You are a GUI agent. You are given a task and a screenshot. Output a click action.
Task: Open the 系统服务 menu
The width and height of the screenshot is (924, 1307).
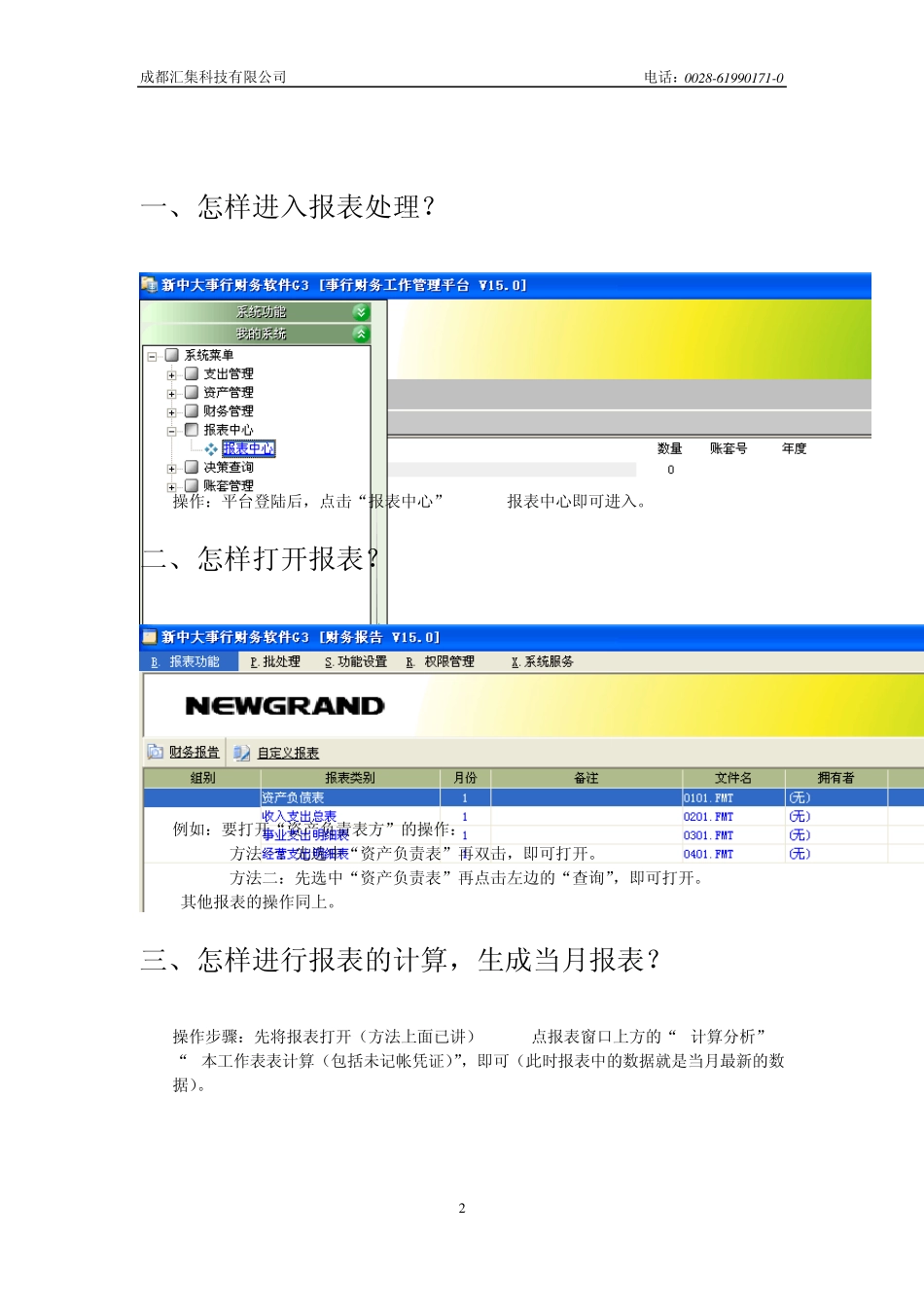pyautogui.click(x=543, y=661)
